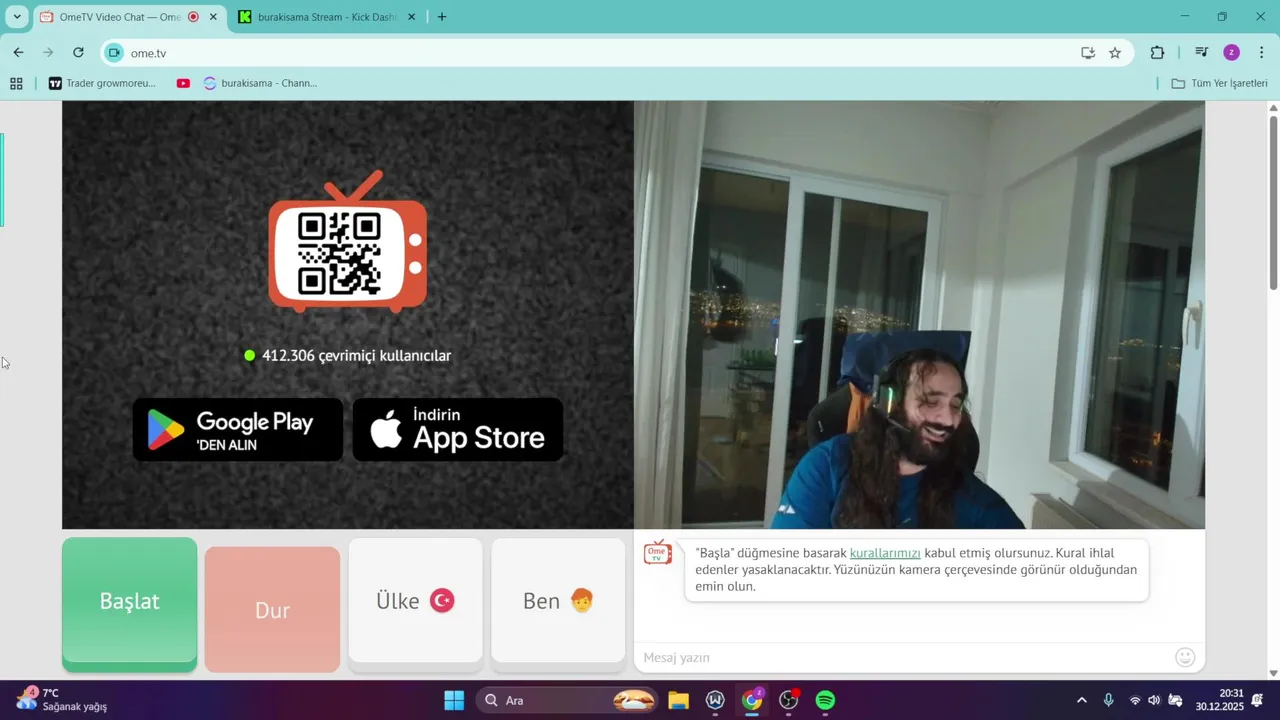
Task: Show hidden system tray icons
Action: [x=1081, y=700]
